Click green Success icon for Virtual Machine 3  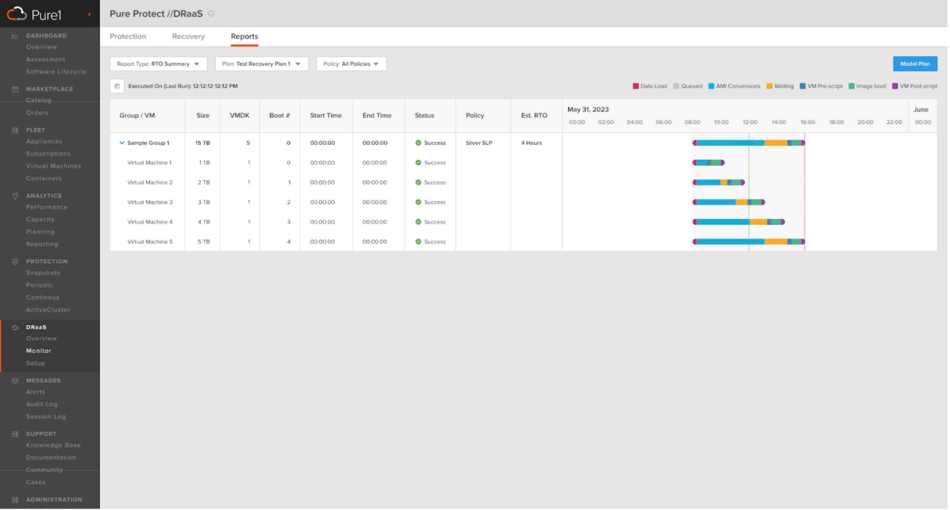pos(418,202)
